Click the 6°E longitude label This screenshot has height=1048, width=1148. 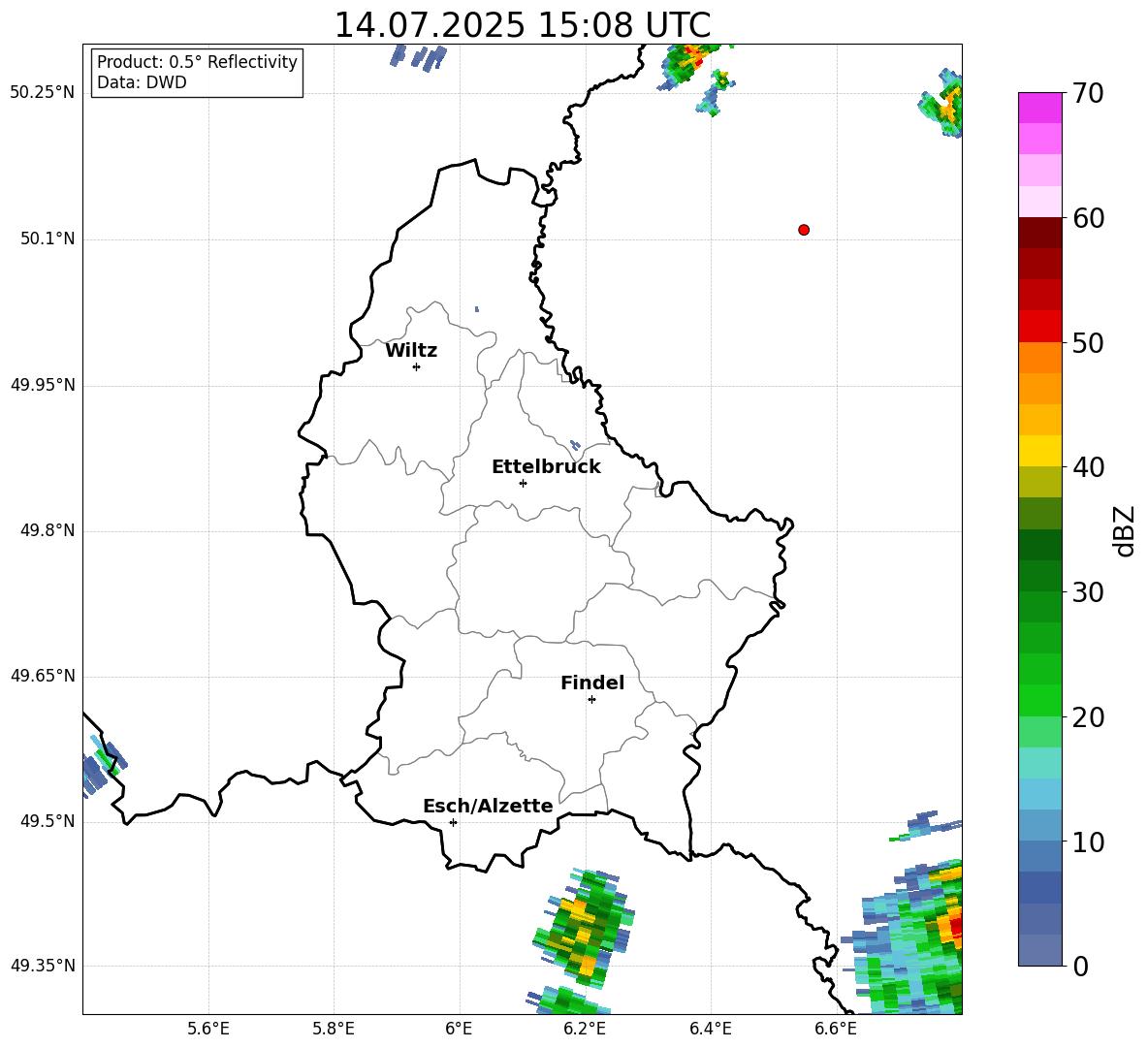coord(459,1029)
